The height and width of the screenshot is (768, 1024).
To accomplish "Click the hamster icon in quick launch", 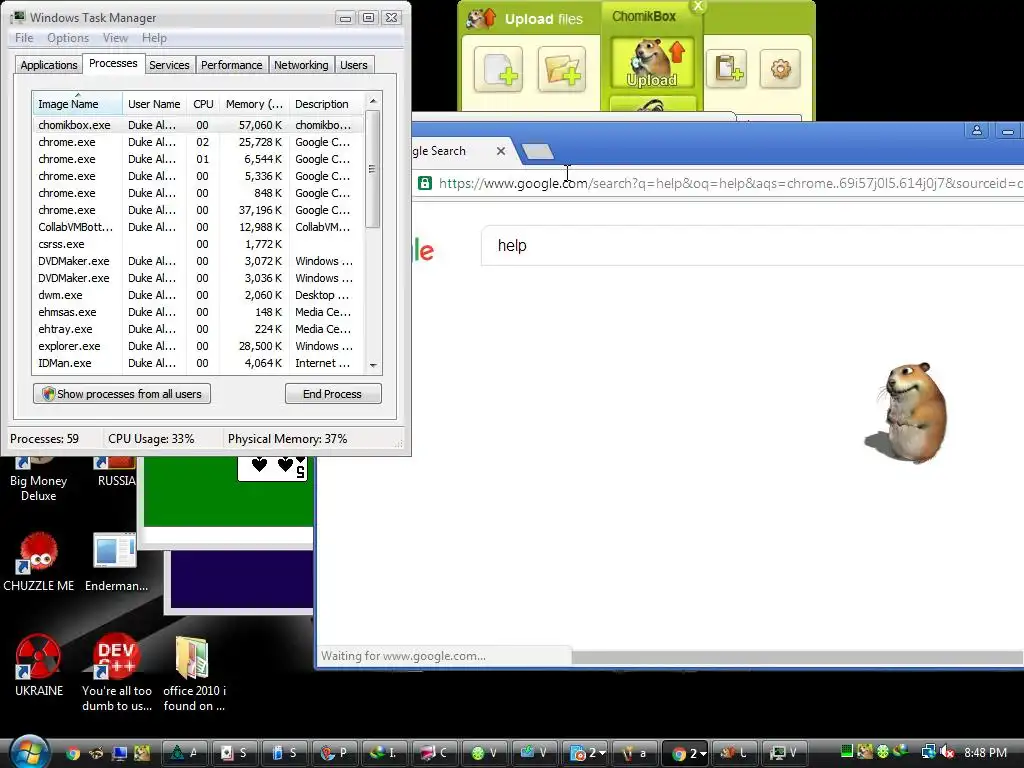I will coord(142,753).
